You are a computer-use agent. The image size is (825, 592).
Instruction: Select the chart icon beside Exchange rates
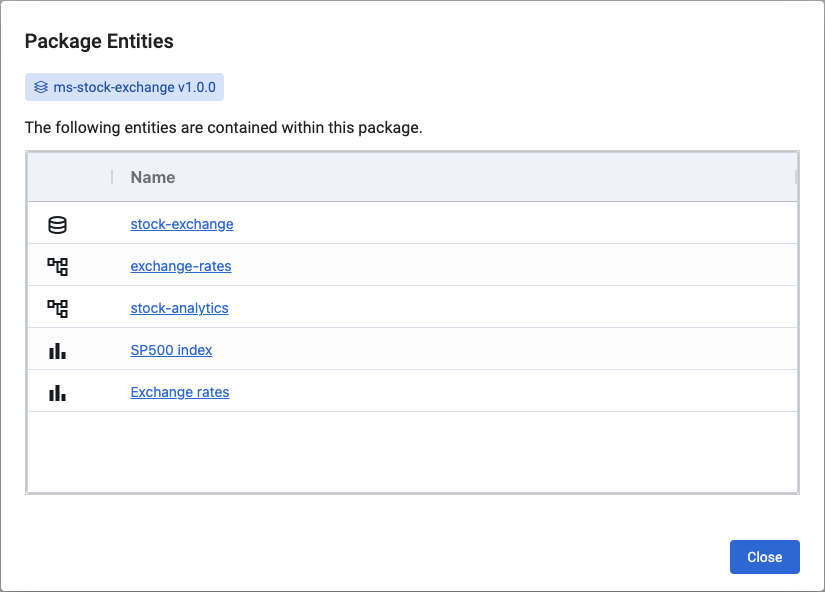[57, 392]
